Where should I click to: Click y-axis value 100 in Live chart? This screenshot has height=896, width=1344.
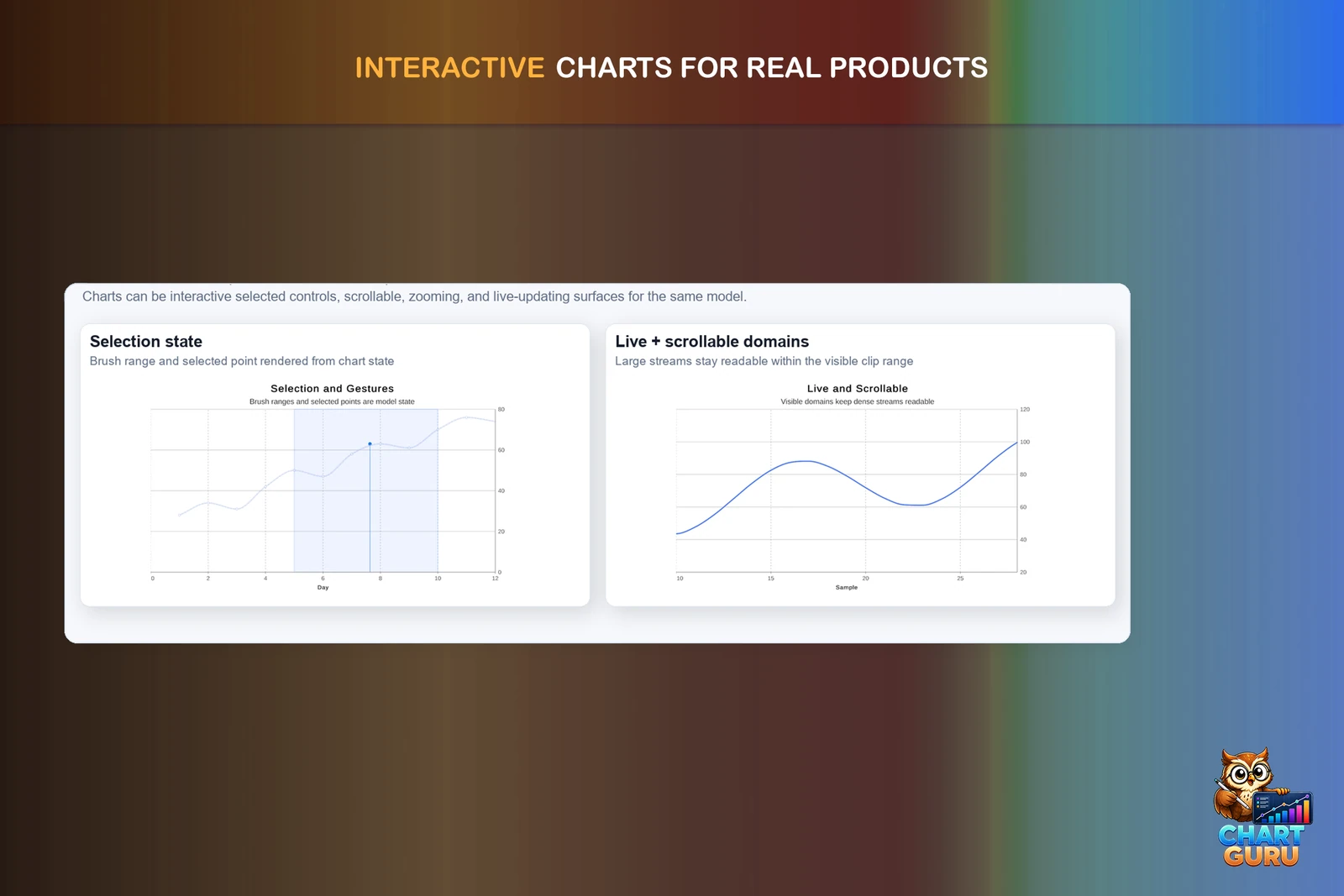click(1025, 442)
